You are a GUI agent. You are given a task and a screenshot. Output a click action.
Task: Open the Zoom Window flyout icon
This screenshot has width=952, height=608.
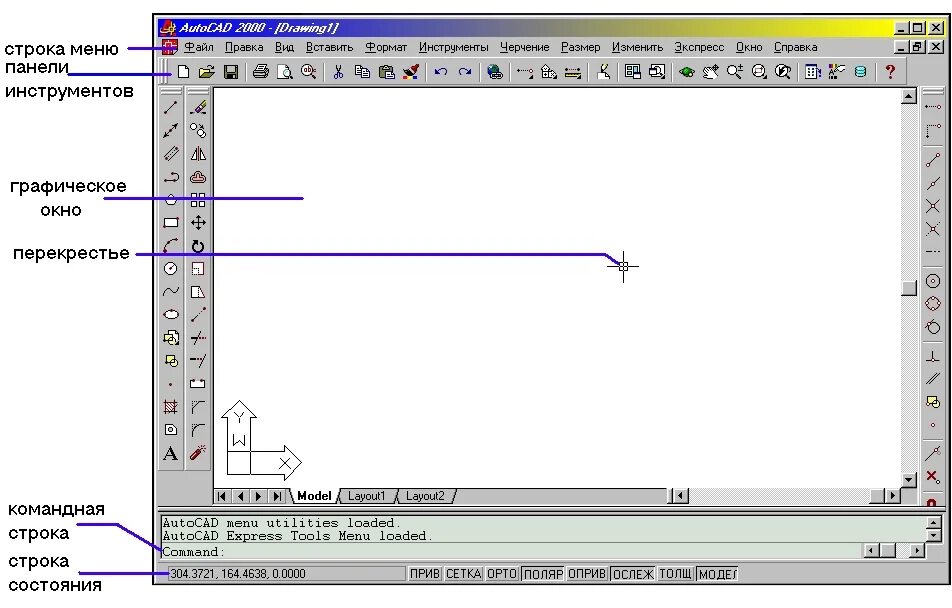[759, 72]
